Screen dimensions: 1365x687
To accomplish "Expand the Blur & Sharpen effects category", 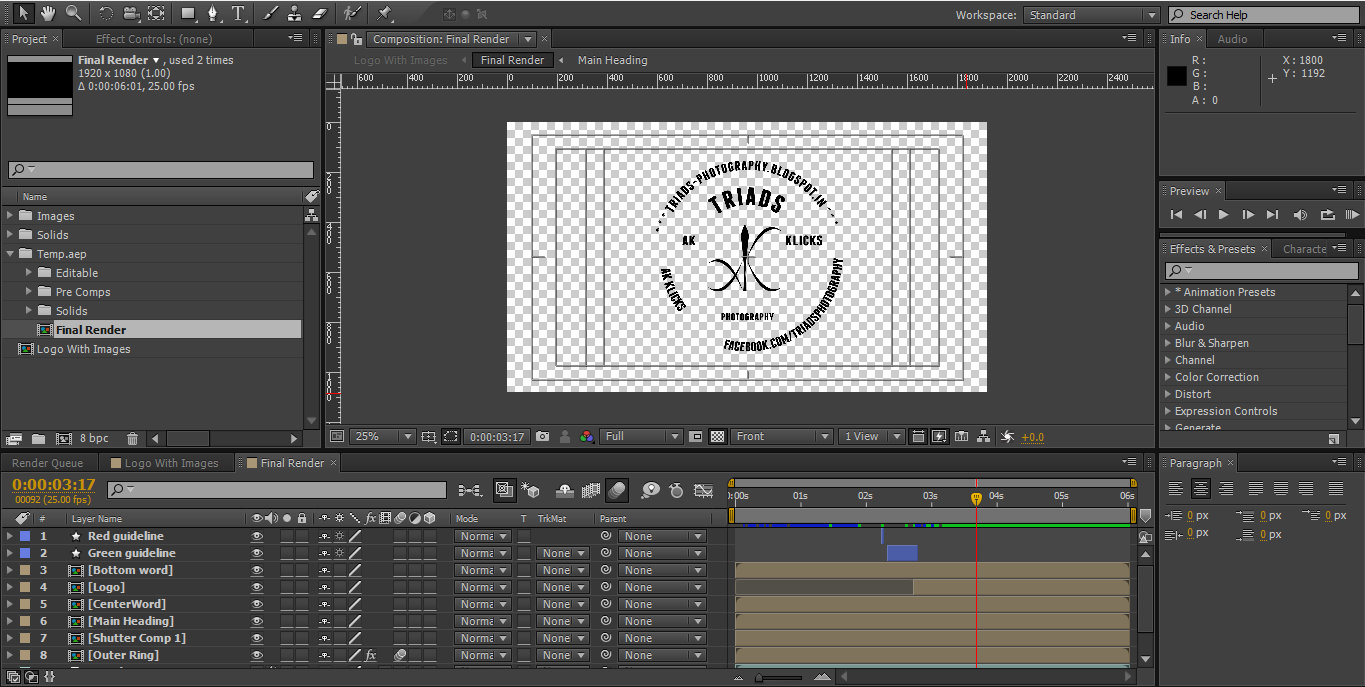I will coord(1167,343).
